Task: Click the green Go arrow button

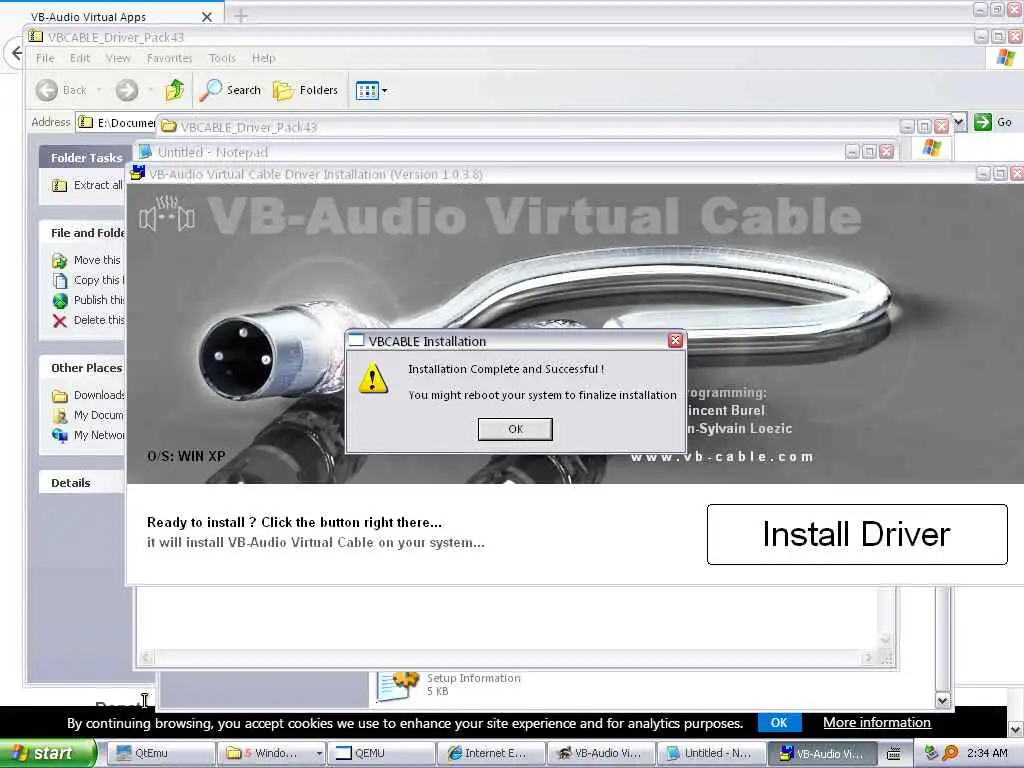Action: [x=982, y=122]
